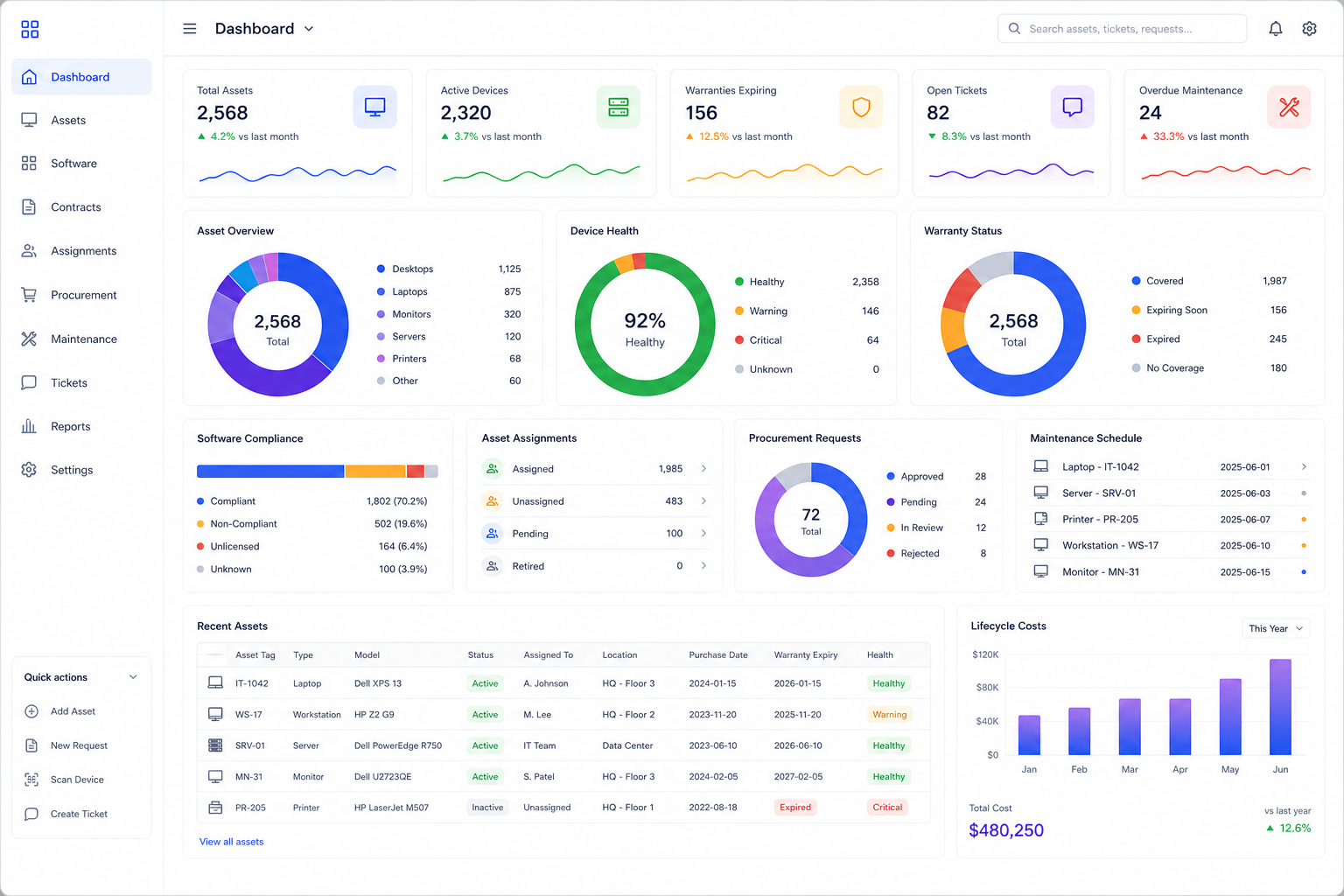Click the Total Assets monitor icon
Screen dimensions: 1344x896
[374, 107]
